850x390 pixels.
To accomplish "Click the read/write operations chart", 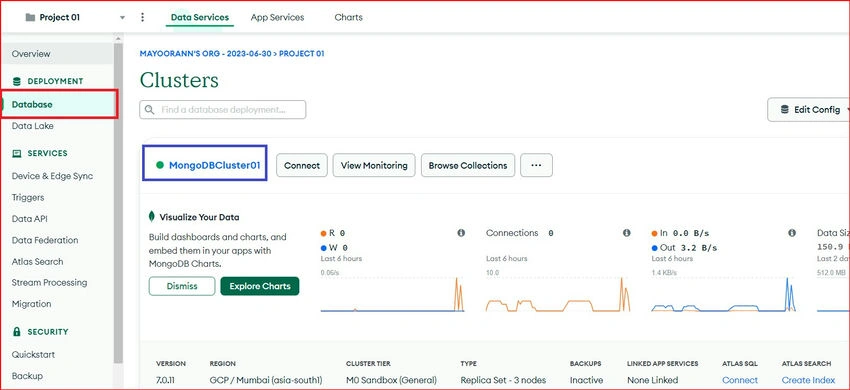I will [392, 294].
